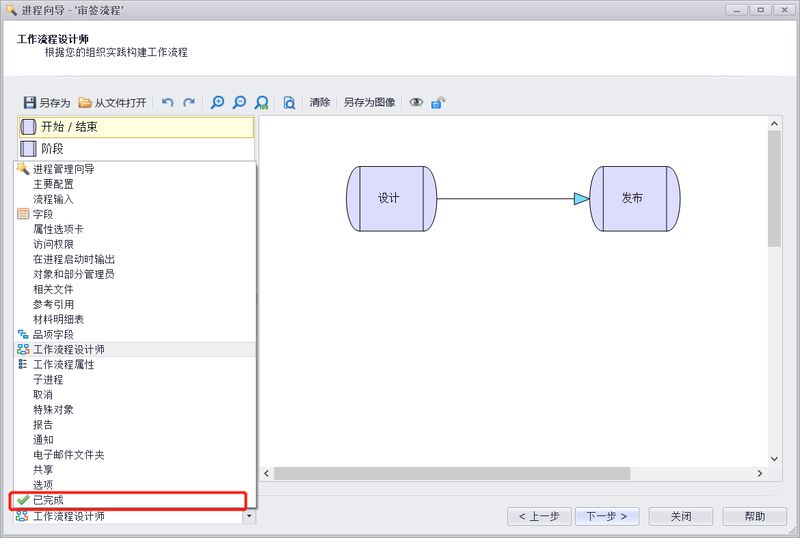
Task: Select 字段 from the step list
Action: (x=42, y=214)
